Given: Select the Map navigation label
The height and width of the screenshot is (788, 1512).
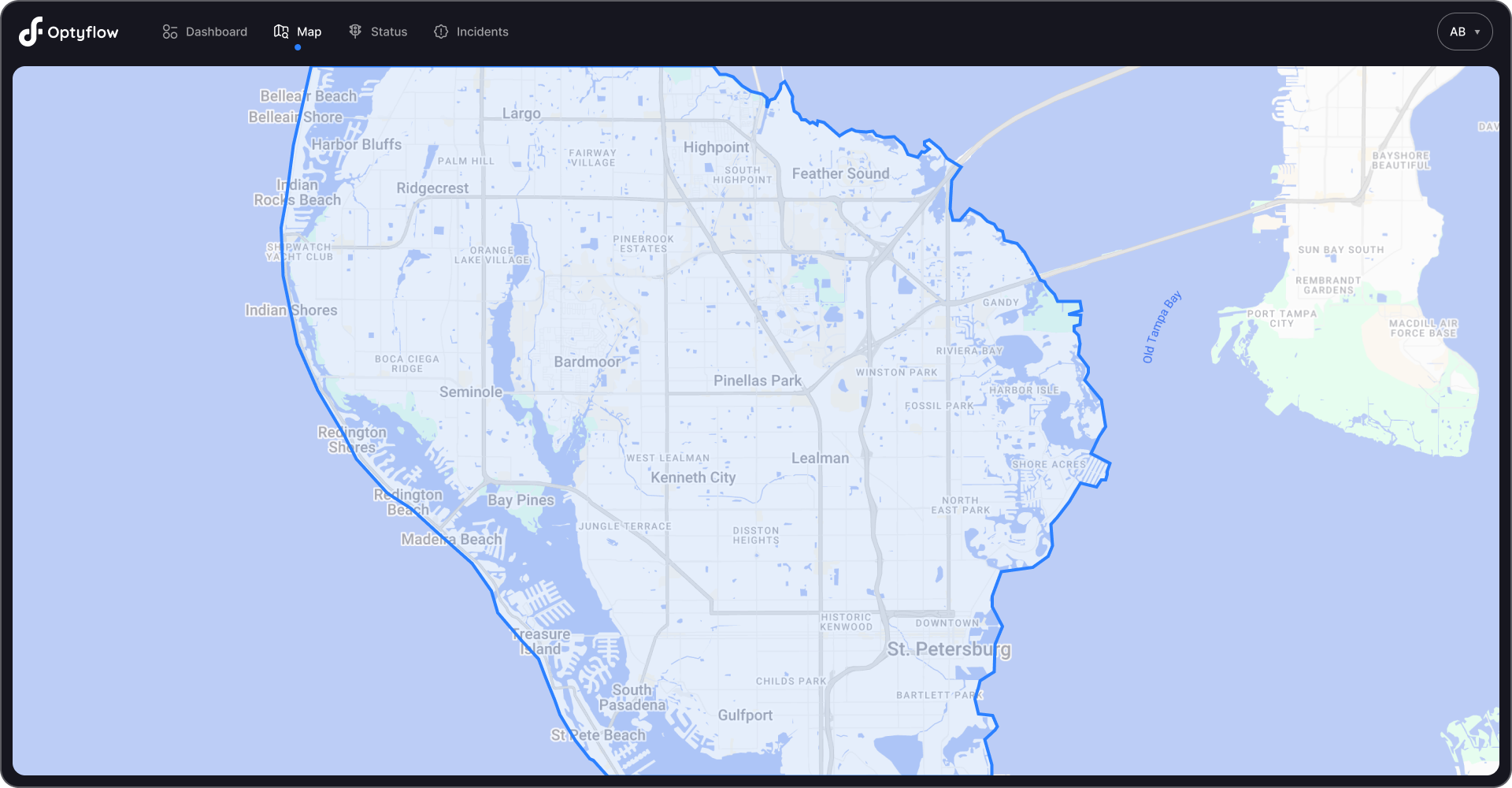Looking at the screenshot, I should pyautogui.click(x=309, y=31).
